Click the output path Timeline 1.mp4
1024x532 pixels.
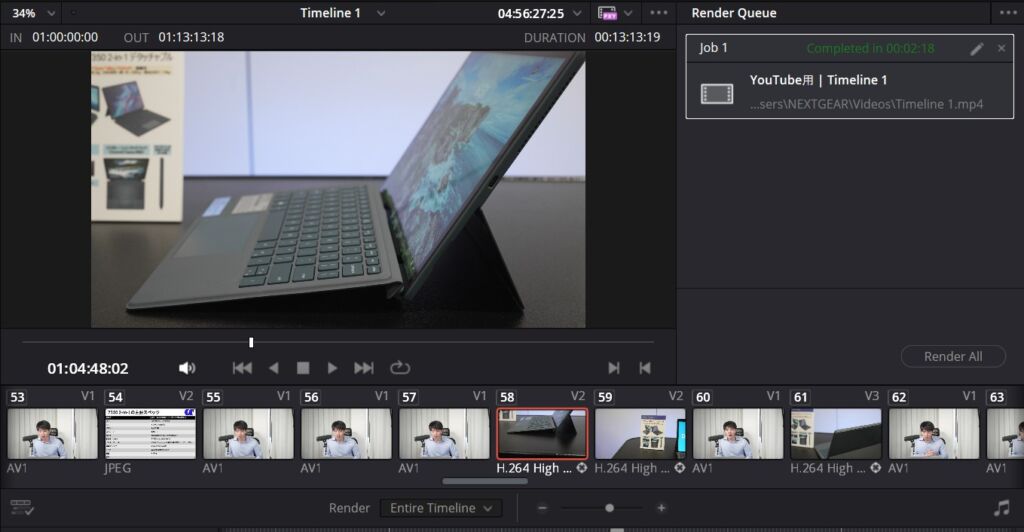866,104
